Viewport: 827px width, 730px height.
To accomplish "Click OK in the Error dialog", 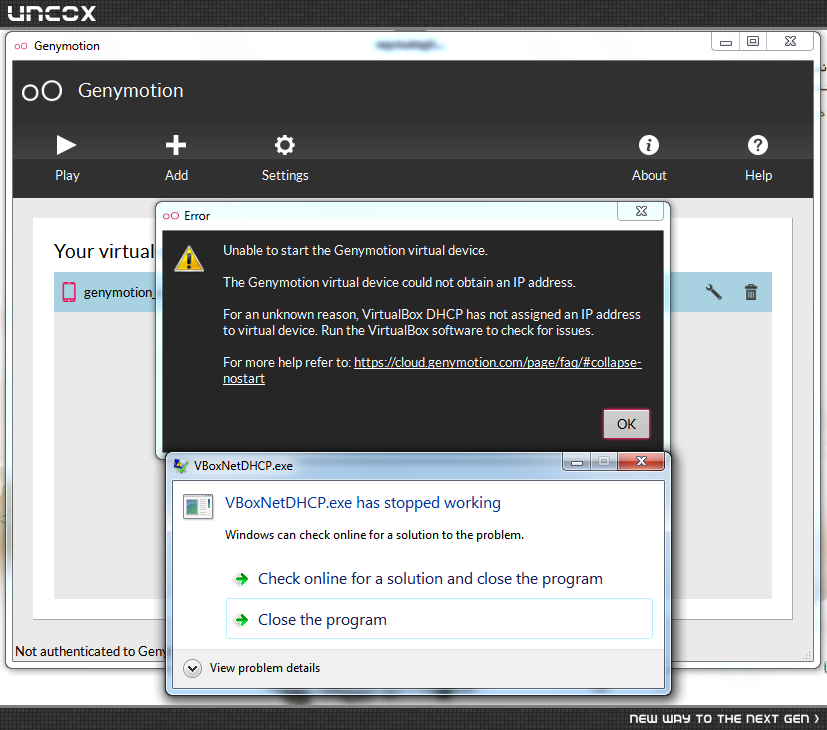I will pos(627,424).
